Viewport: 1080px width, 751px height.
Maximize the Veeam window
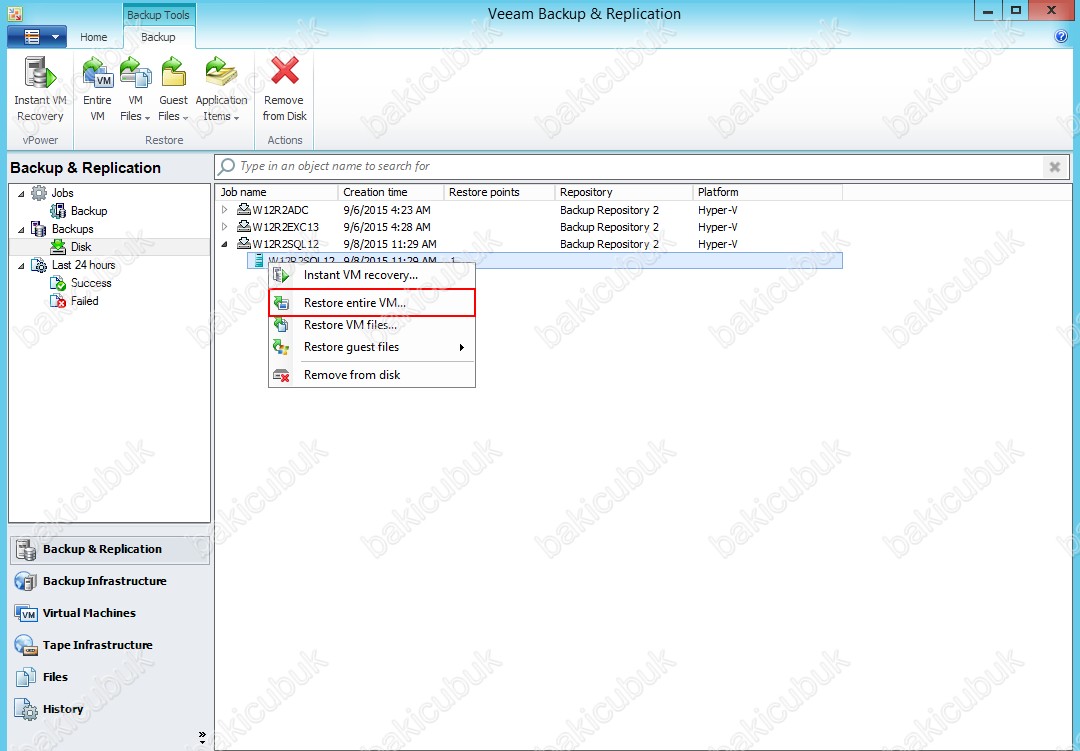(1015, 11)
